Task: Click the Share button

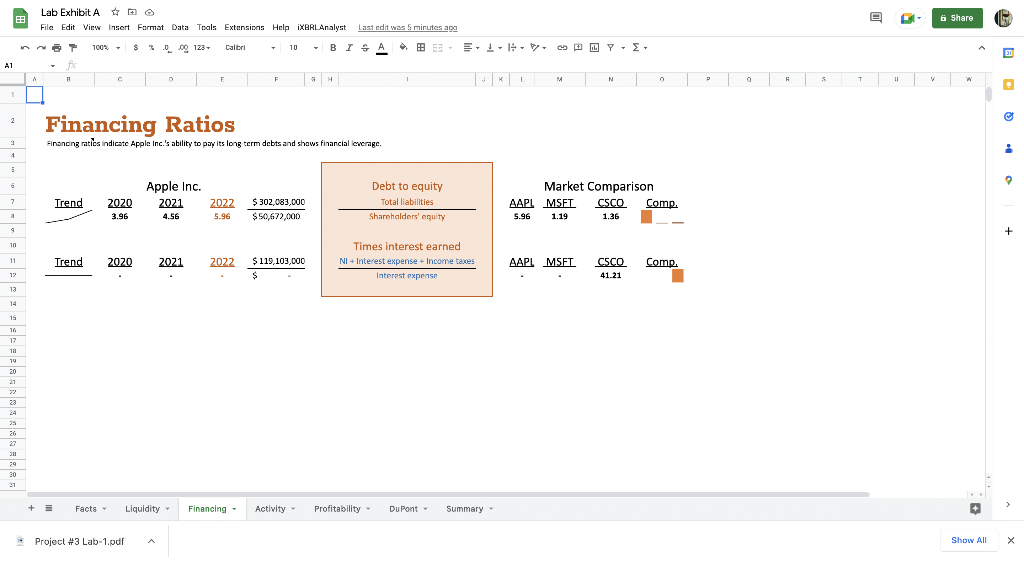Action: click(x=957, y=18)
